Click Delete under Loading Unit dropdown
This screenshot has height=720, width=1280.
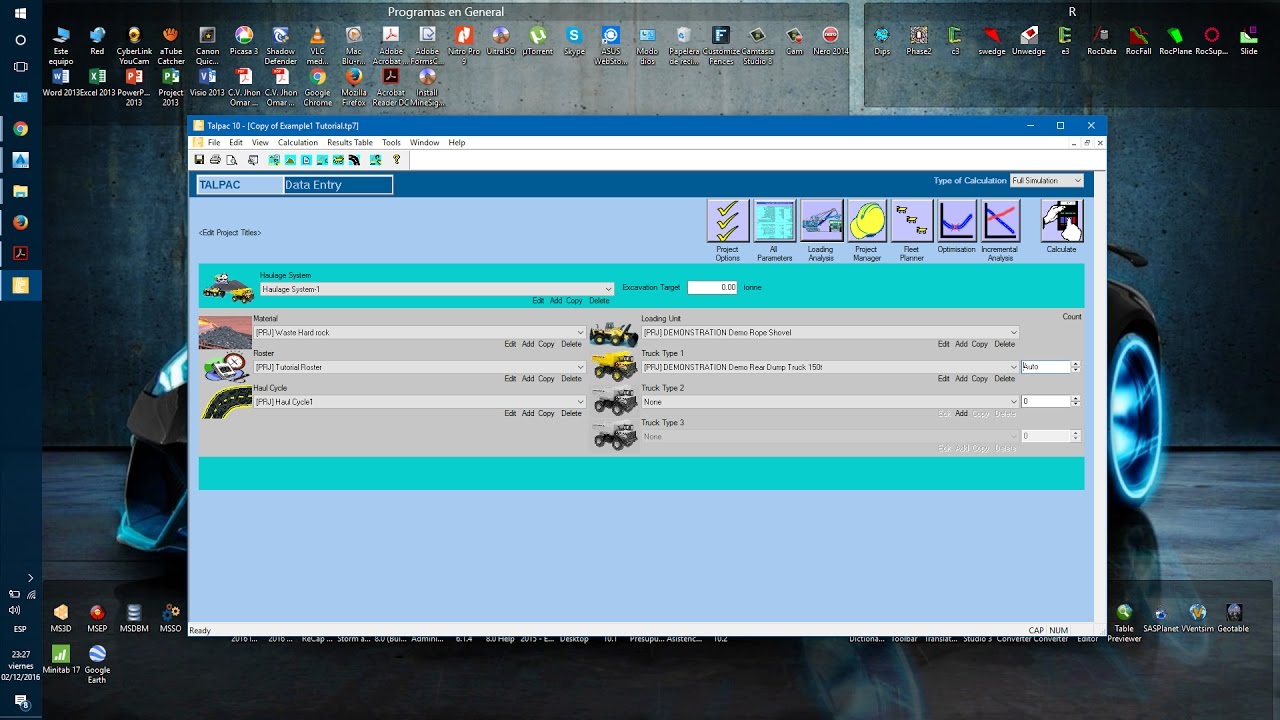tap(1004, 344)
